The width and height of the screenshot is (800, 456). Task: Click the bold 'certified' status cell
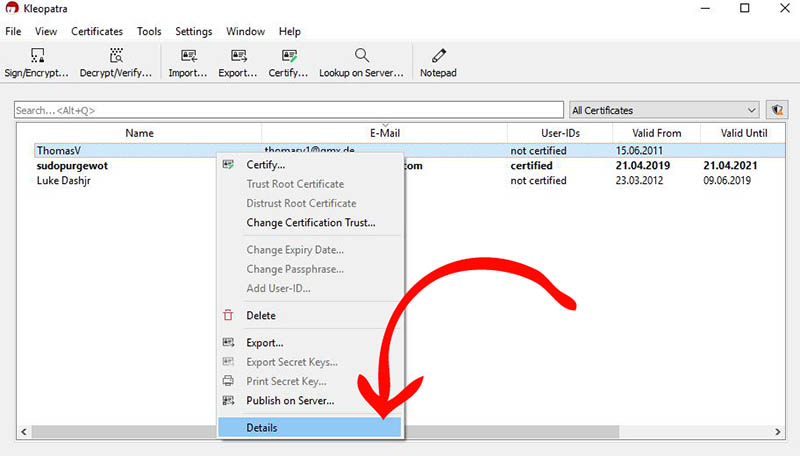click(531, 165)
